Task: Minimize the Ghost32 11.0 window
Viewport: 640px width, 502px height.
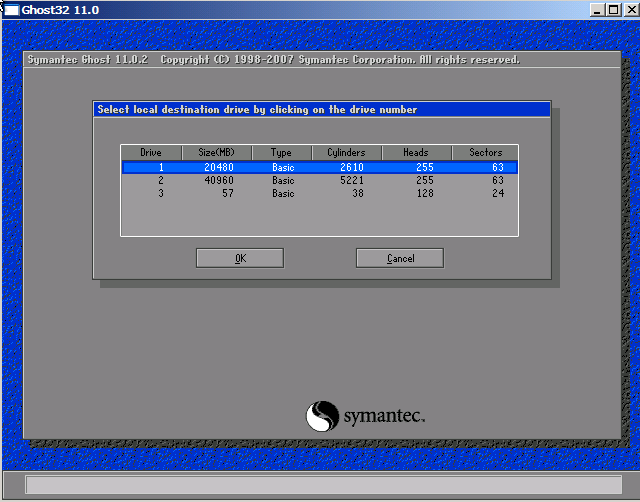Action: (x=597, y=10)
